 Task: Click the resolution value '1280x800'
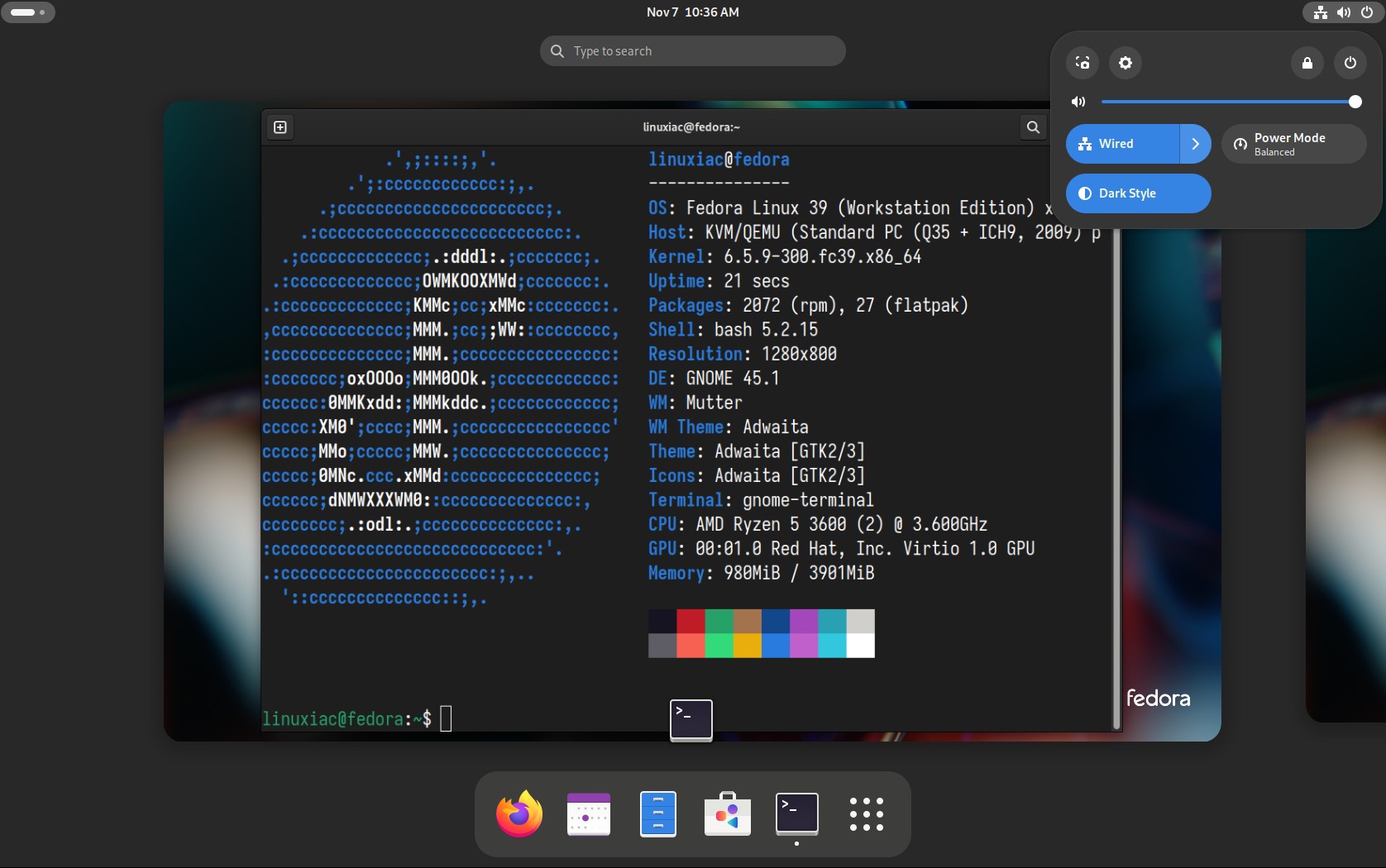click(x=800, y=354)
